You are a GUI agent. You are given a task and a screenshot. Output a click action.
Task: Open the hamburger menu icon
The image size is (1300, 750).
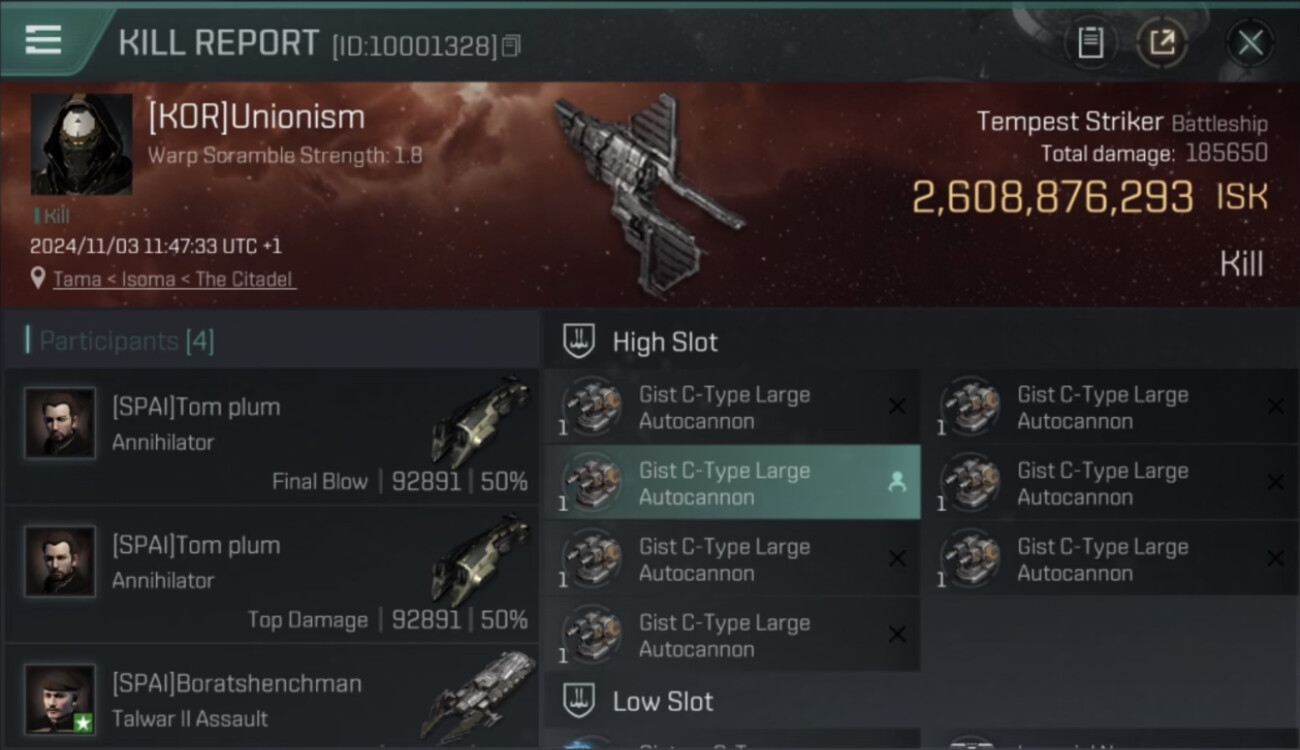coord(43,40)
